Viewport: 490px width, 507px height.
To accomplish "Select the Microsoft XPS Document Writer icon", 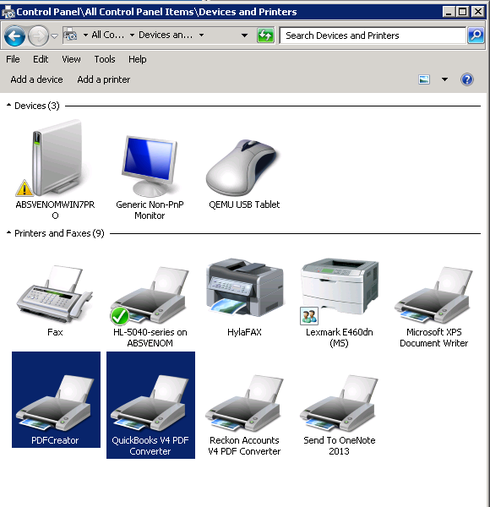I will click(433, 295).
